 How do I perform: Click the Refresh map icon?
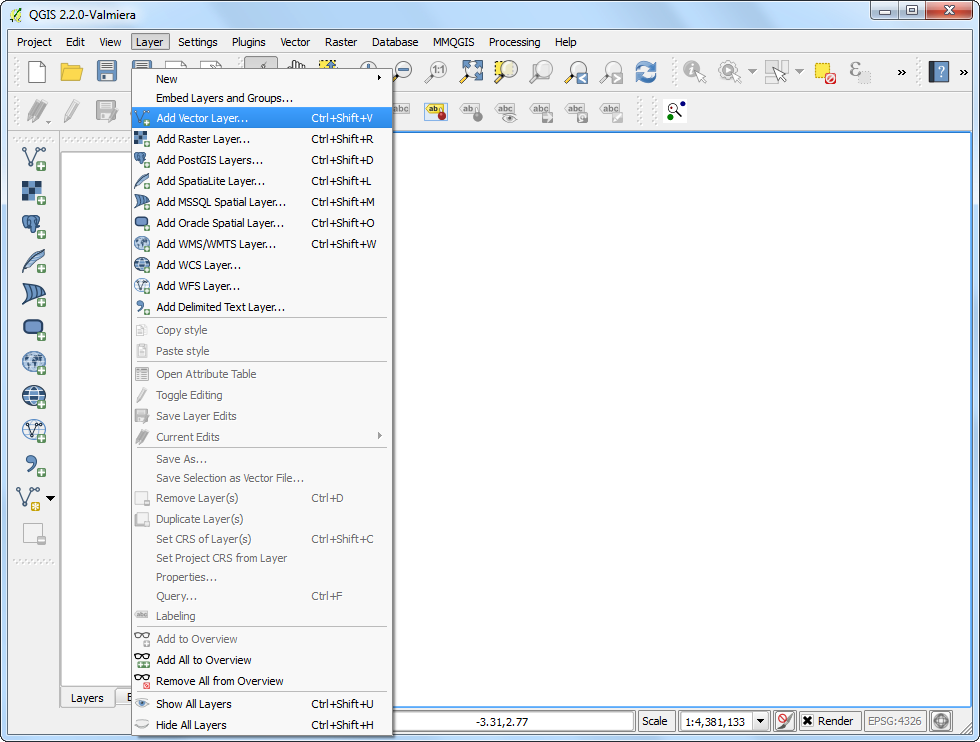646,71
